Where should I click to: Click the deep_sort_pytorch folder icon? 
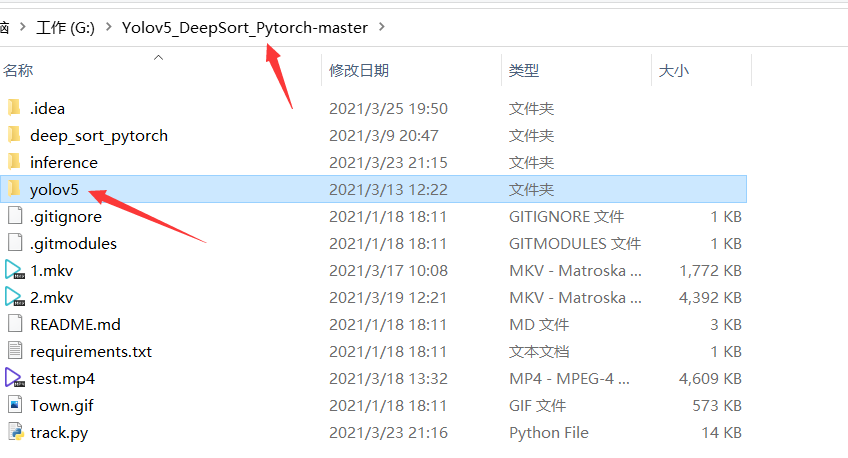[x=15, y=135]
